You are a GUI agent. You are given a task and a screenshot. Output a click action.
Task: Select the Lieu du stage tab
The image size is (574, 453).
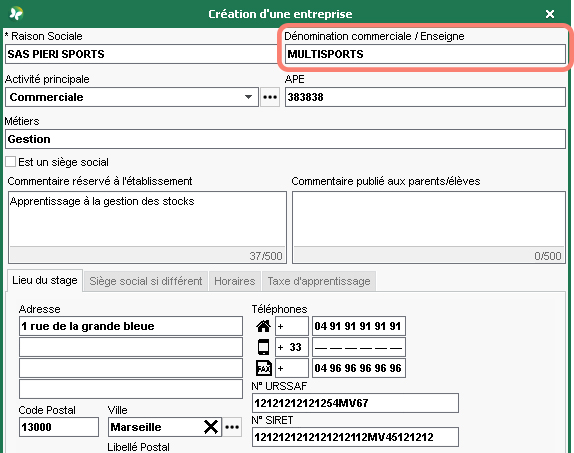pos(45,281)
